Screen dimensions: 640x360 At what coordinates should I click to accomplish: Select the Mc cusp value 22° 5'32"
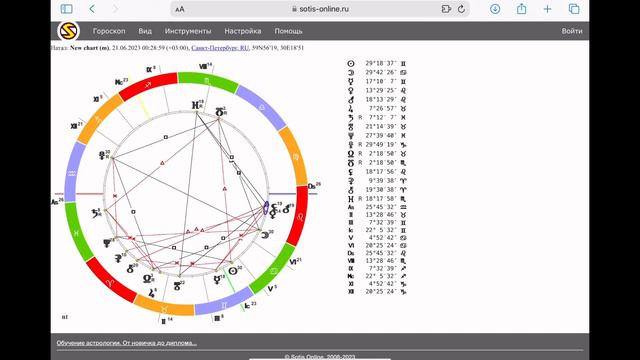[x=381, y=276]
